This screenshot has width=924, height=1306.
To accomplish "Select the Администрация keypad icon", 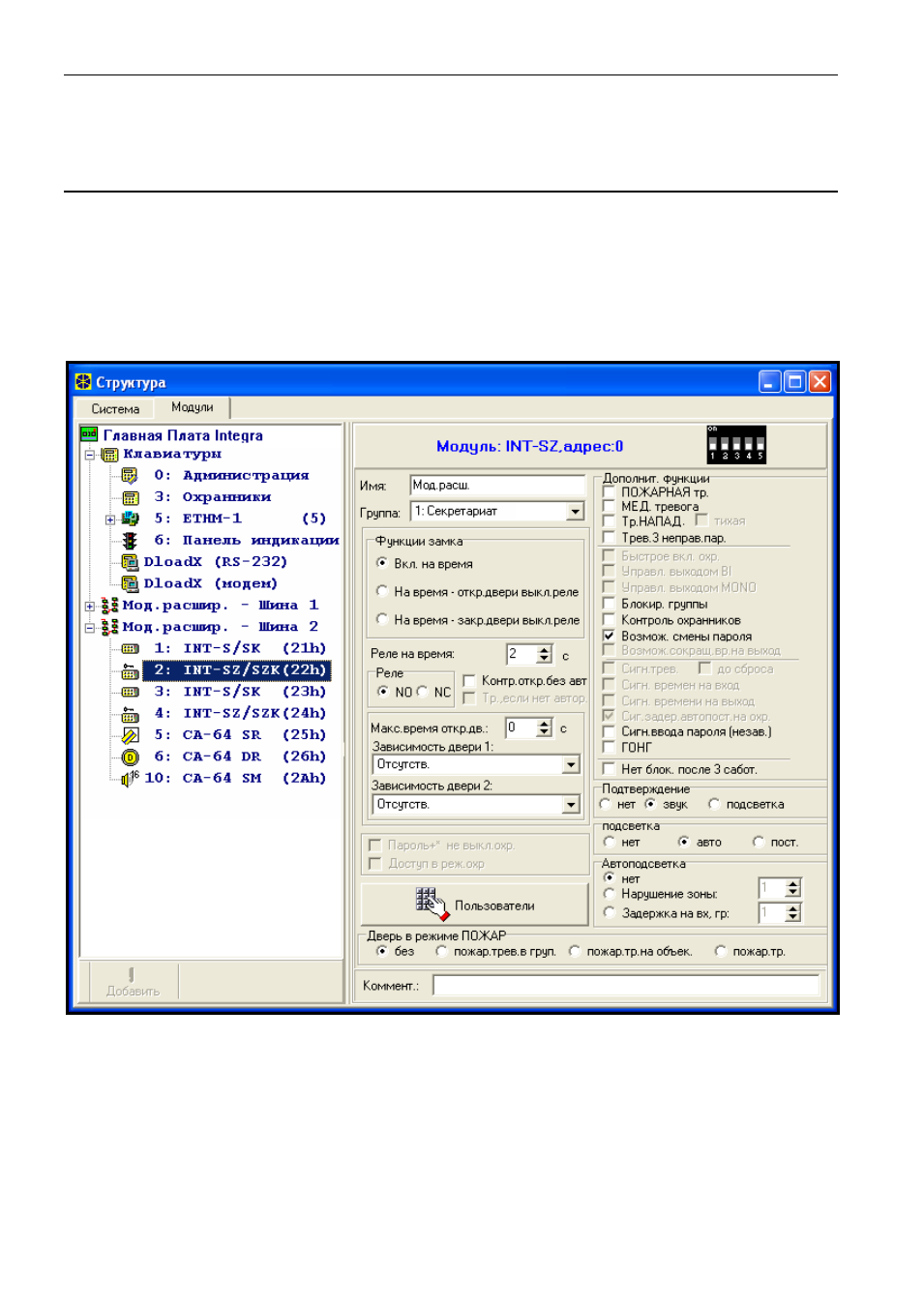I will click(x=130, y=475).
